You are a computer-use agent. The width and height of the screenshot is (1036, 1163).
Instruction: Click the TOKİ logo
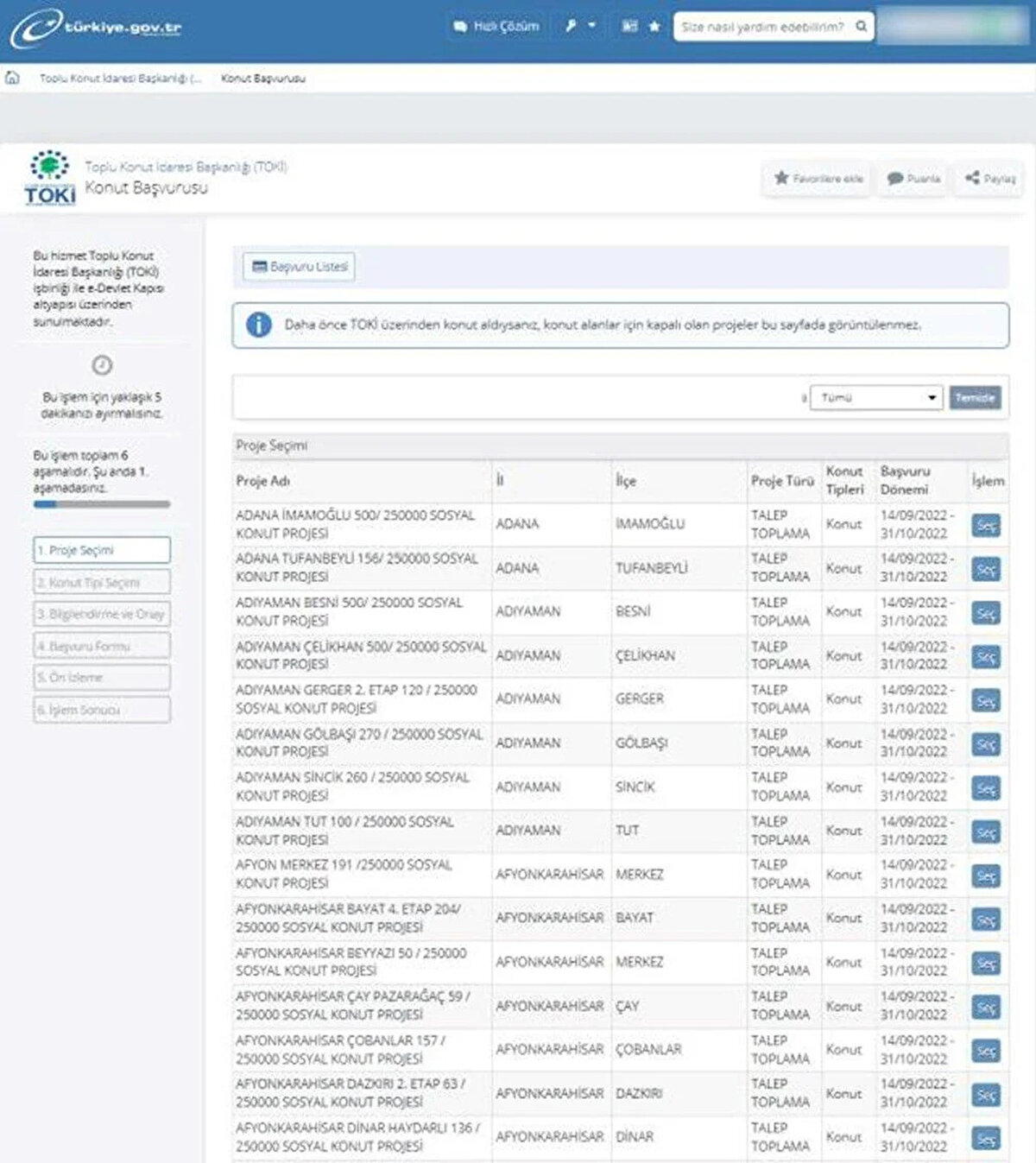click(x=50, y=175)
